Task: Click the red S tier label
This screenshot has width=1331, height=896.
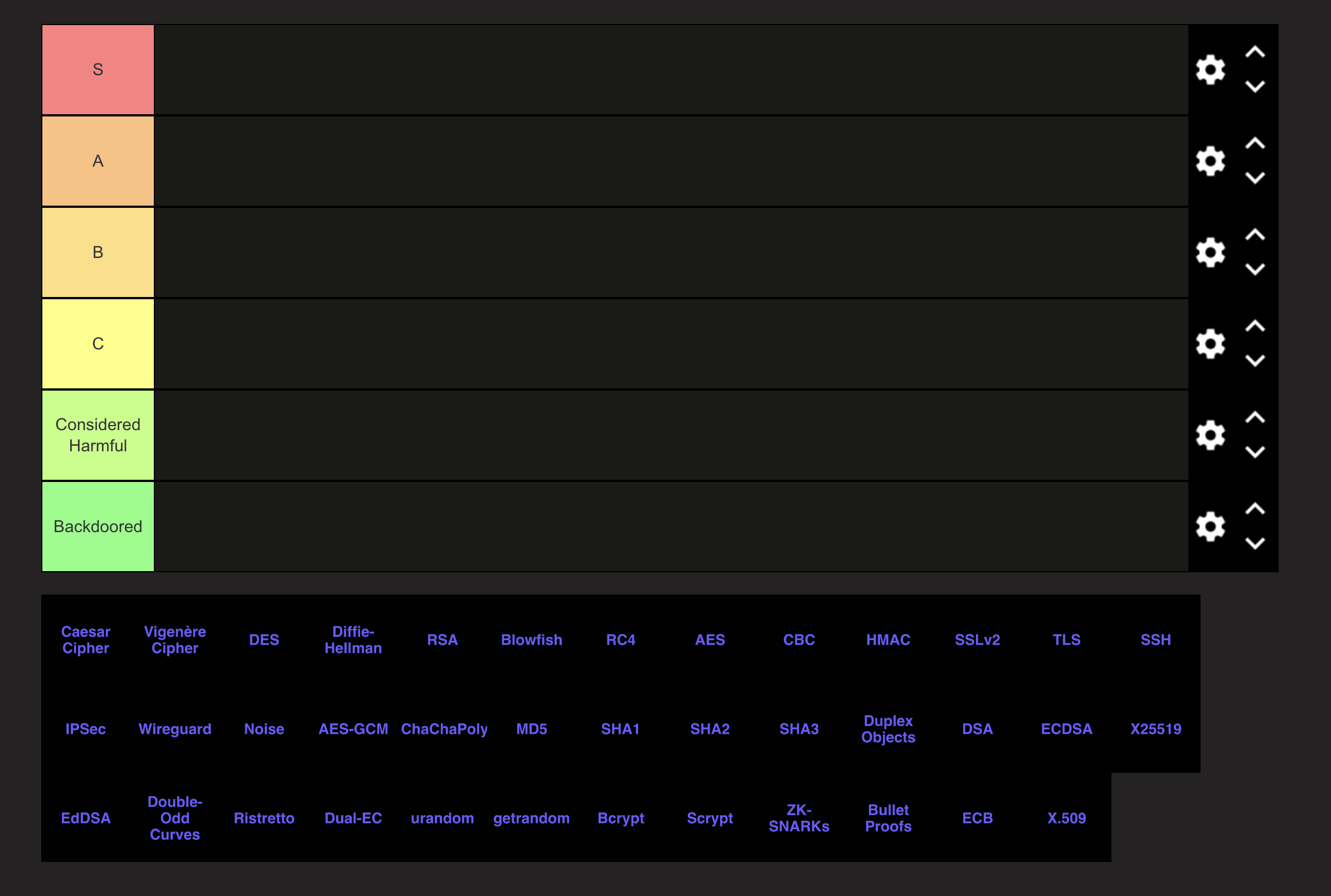Action: (97, 70)
